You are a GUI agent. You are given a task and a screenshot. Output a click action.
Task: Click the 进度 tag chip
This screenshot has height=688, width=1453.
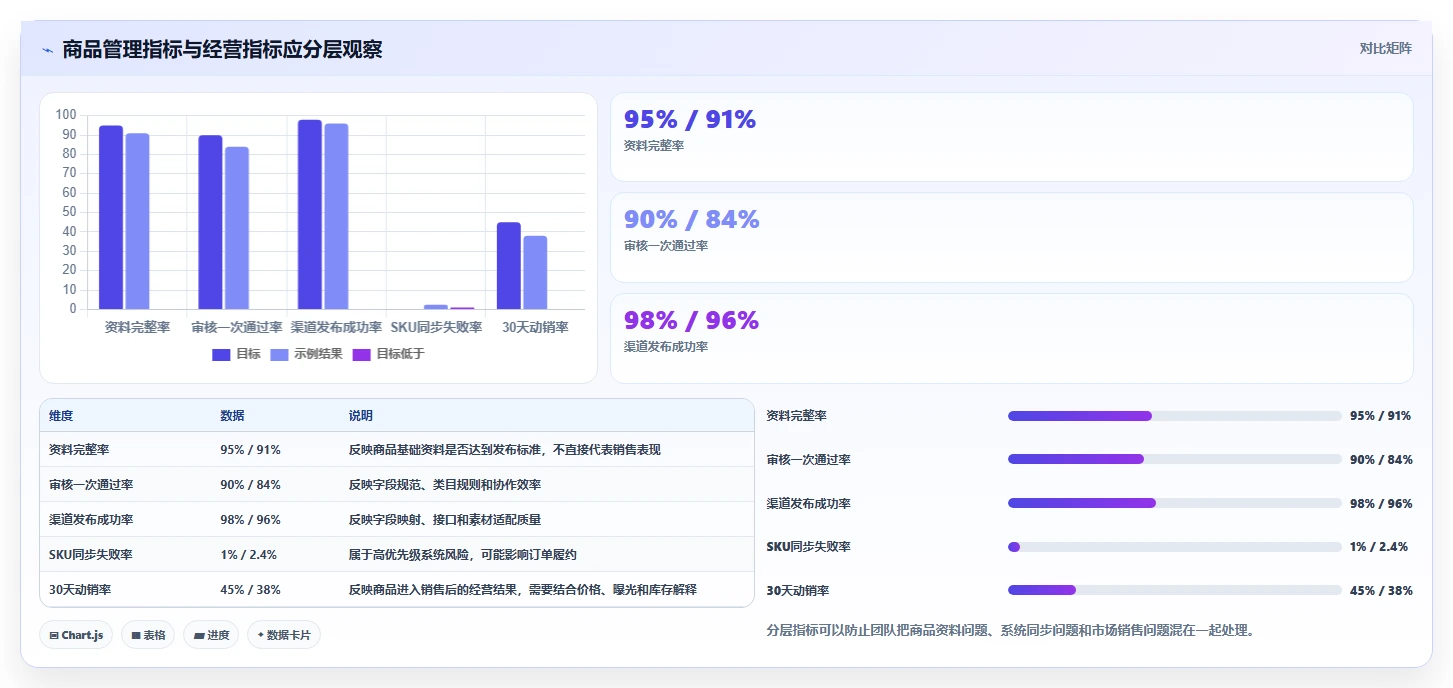pos(211,635)
